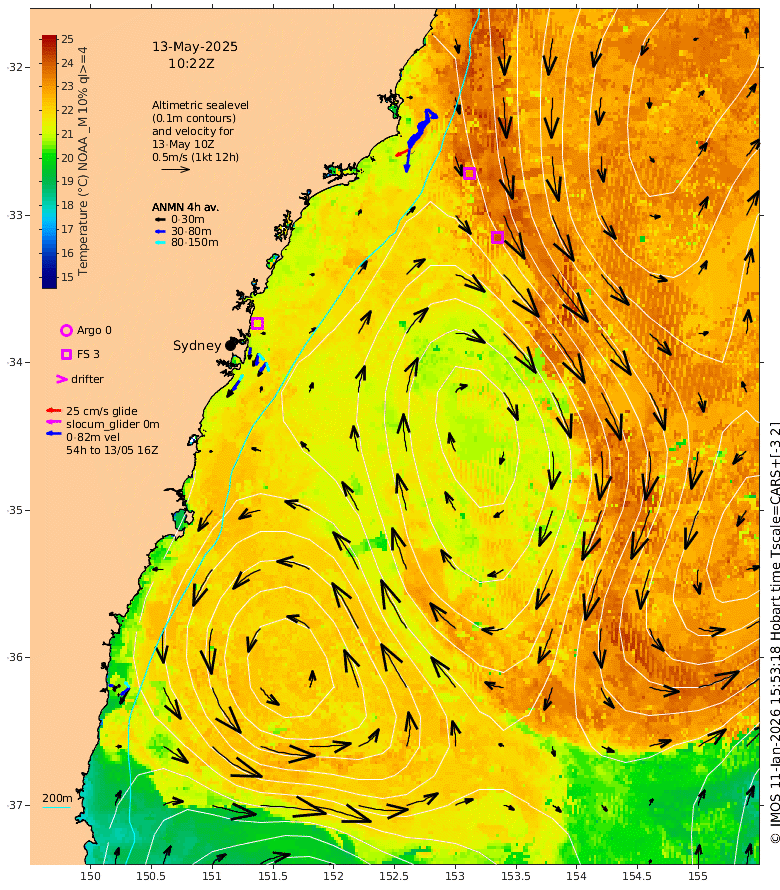Click the cyan 80-150m ANMN arrow icon
780x890 pixels.
[x=160, y=242]
